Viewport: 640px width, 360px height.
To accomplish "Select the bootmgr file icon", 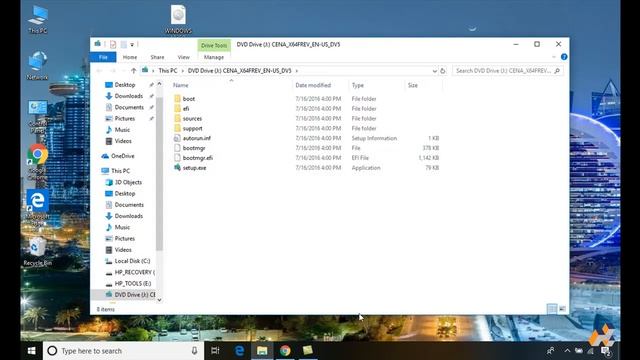I will [x=177, y=148].
